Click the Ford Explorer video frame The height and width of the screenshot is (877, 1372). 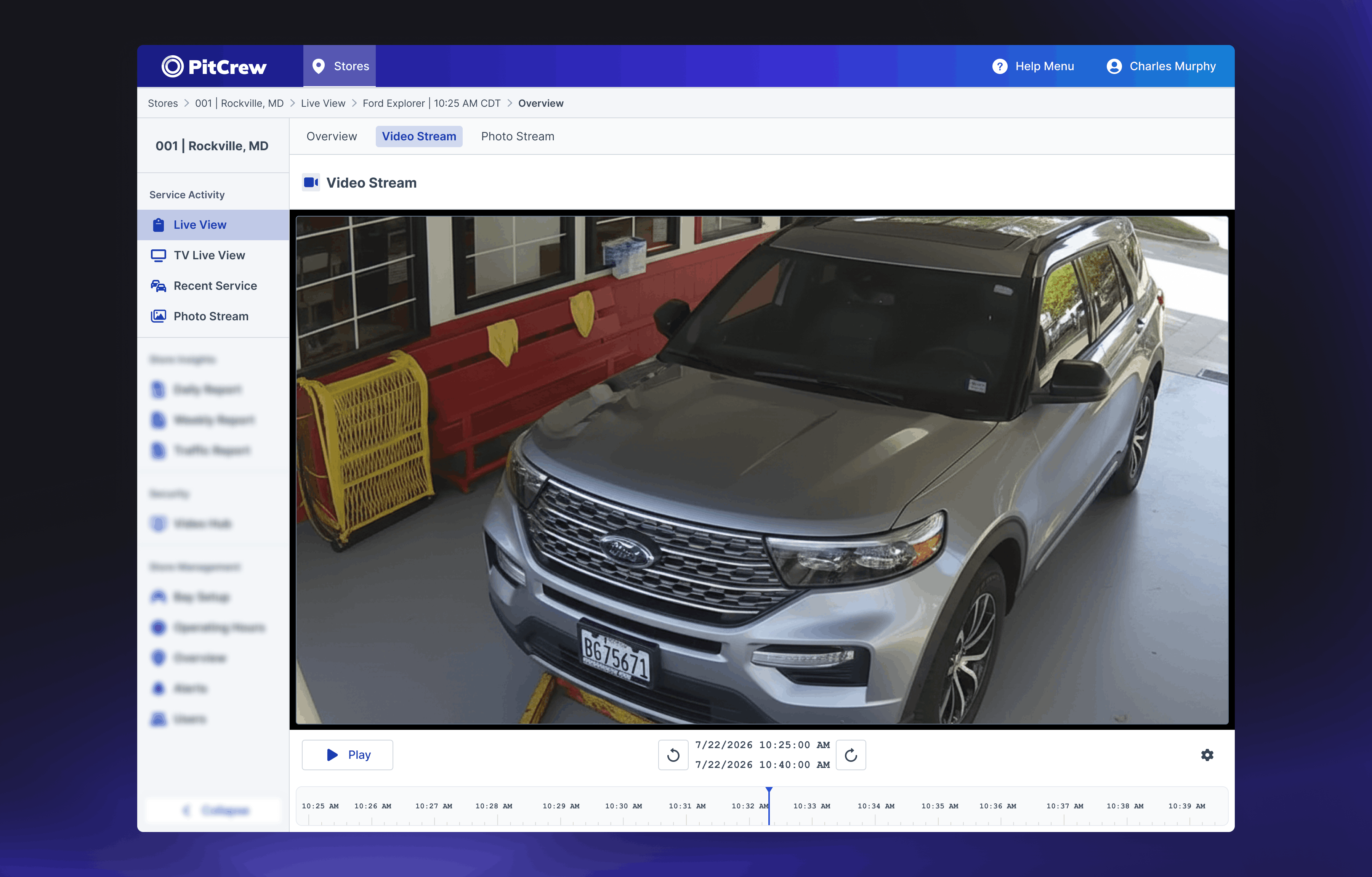tap(762, 470)
